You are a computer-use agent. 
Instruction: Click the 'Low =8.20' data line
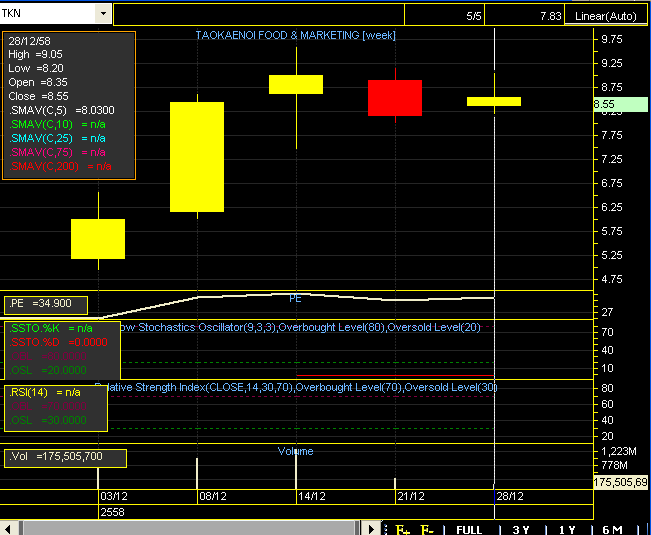[x=36, y=68]
